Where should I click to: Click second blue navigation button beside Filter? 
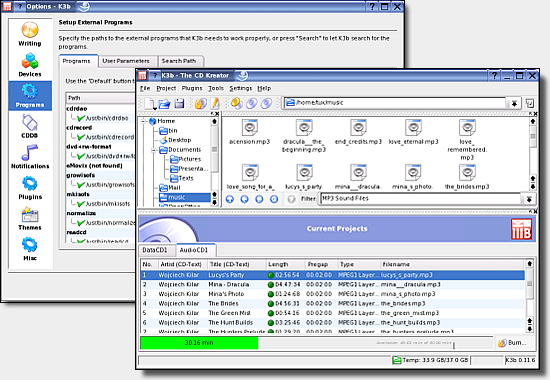(x=244, y=199)
